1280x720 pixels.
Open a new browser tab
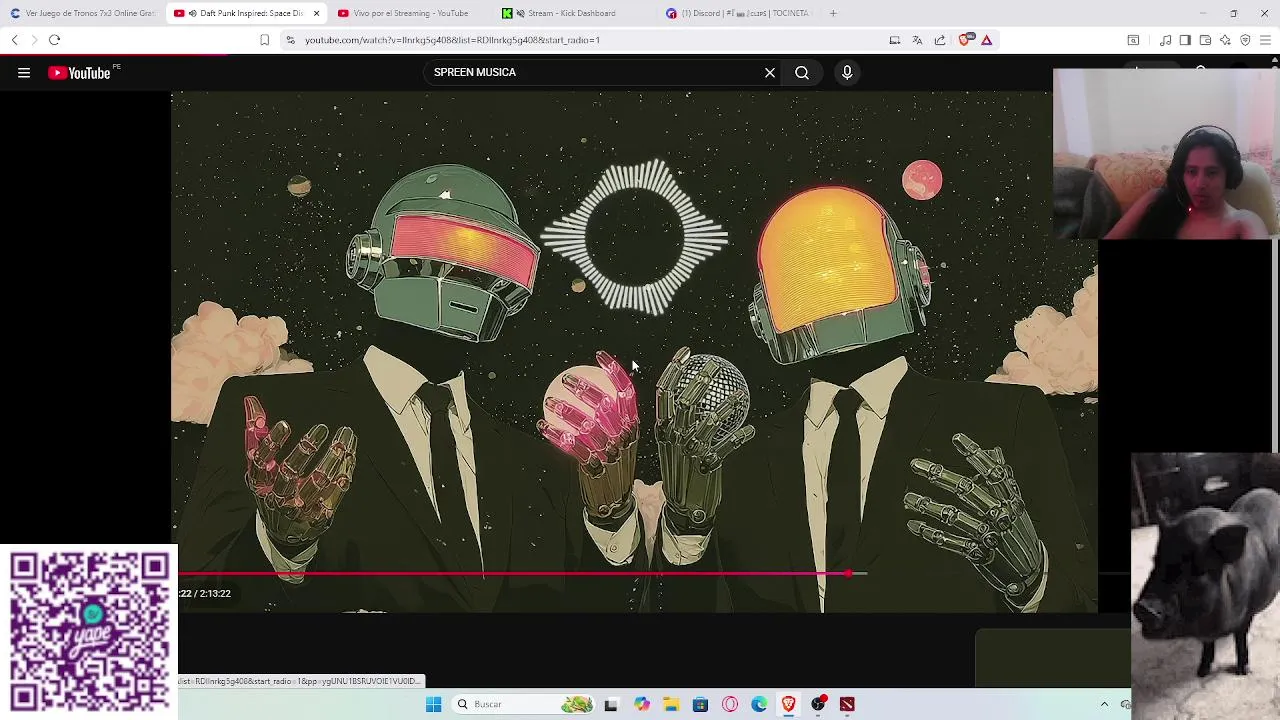tap(833, 13)
